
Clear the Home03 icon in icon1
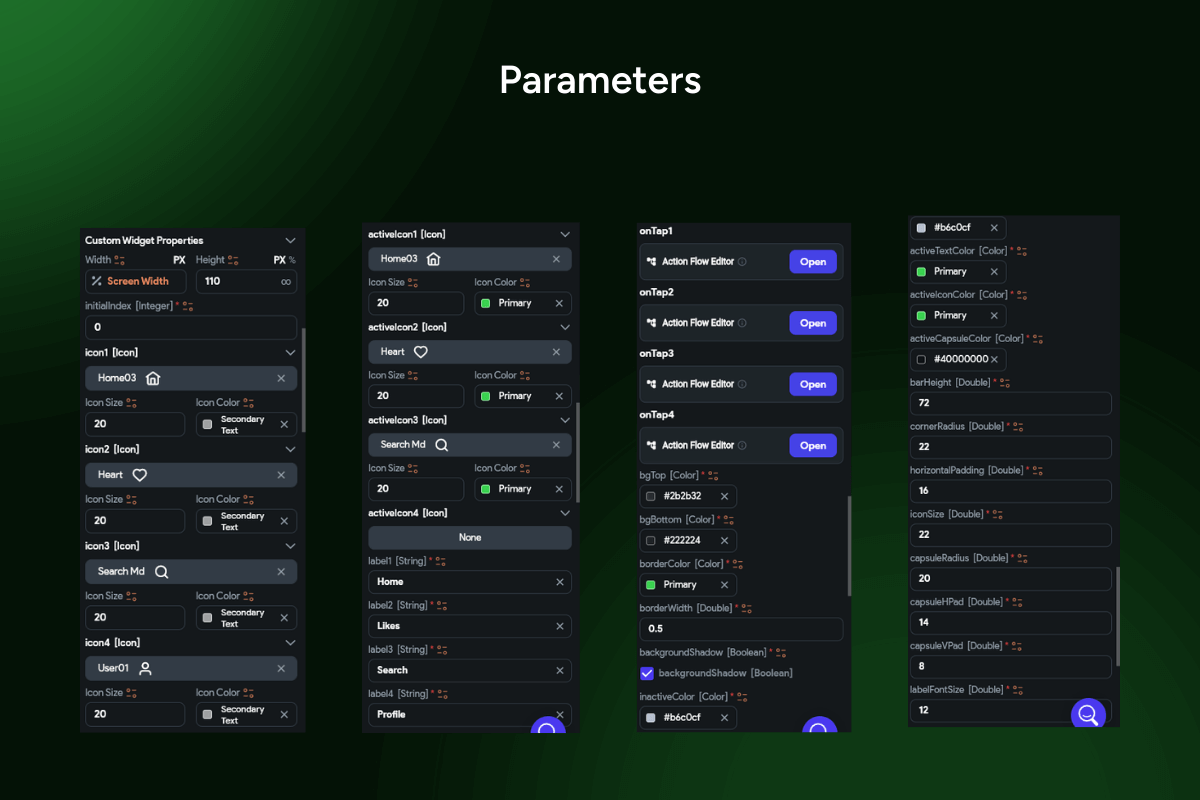(281, 378)
